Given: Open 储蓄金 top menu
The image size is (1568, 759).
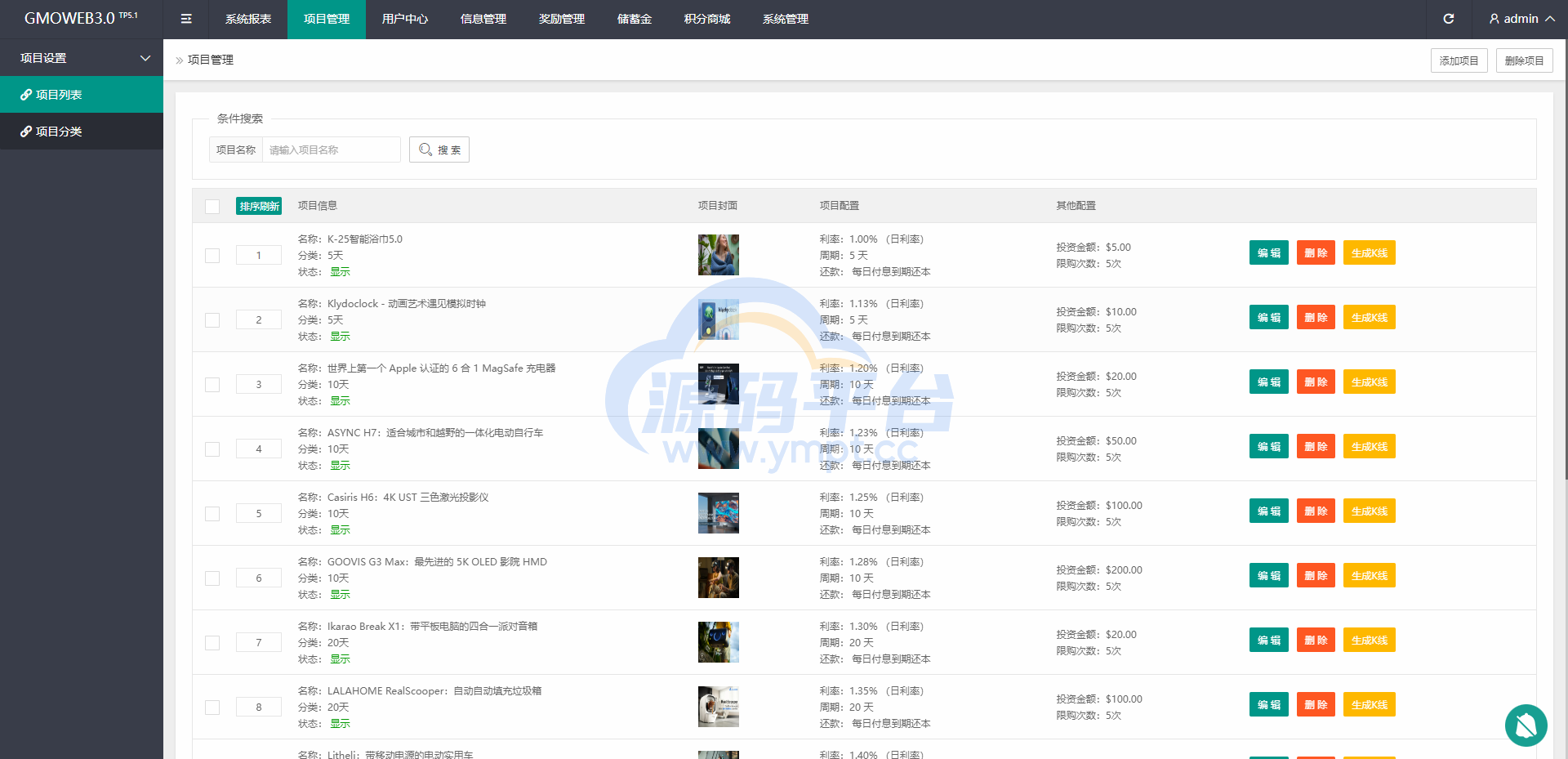Looking at the screenshot, I should point(635,19).
